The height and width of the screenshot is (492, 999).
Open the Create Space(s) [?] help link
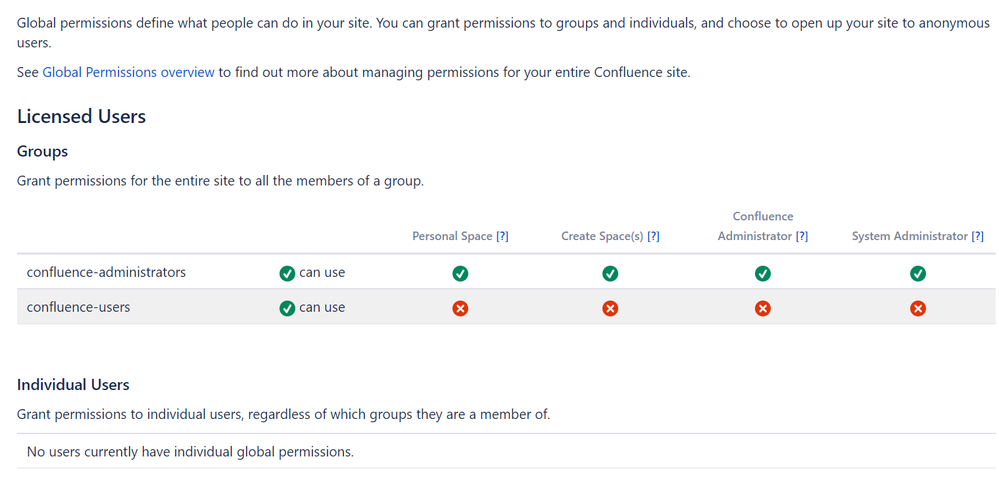pos(653,236)
